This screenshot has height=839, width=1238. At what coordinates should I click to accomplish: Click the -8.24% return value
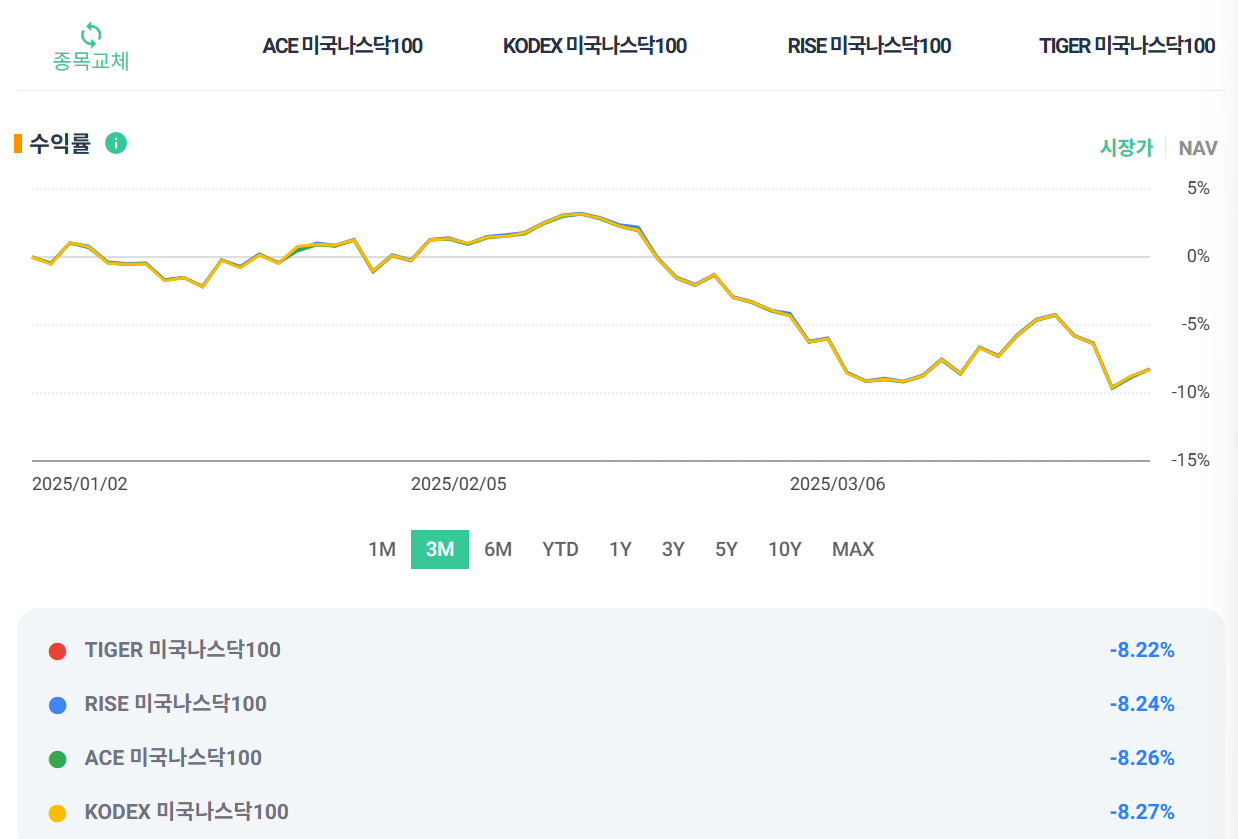[x=1142, y=704]
